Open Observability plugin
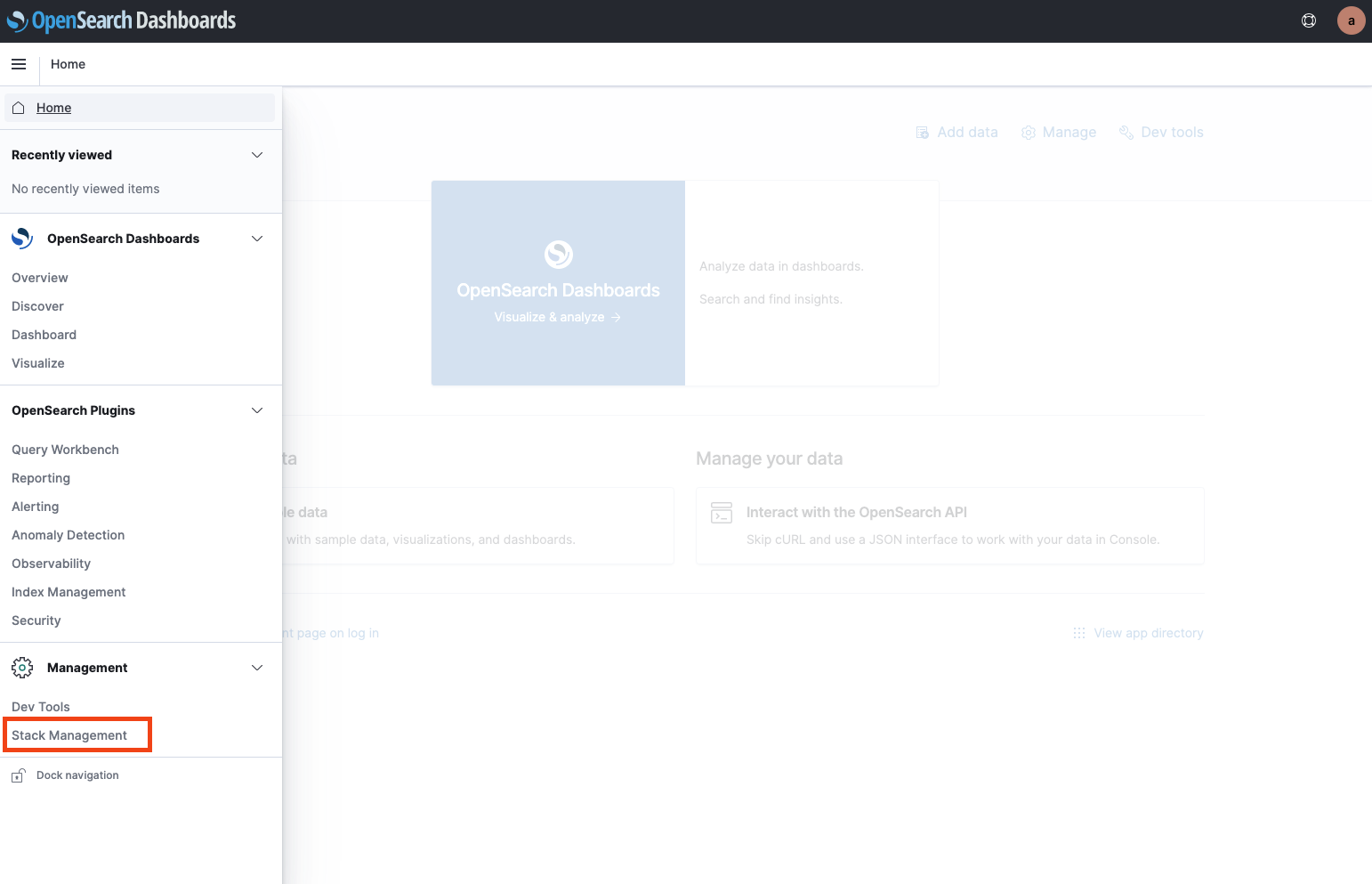 [52, 564]
